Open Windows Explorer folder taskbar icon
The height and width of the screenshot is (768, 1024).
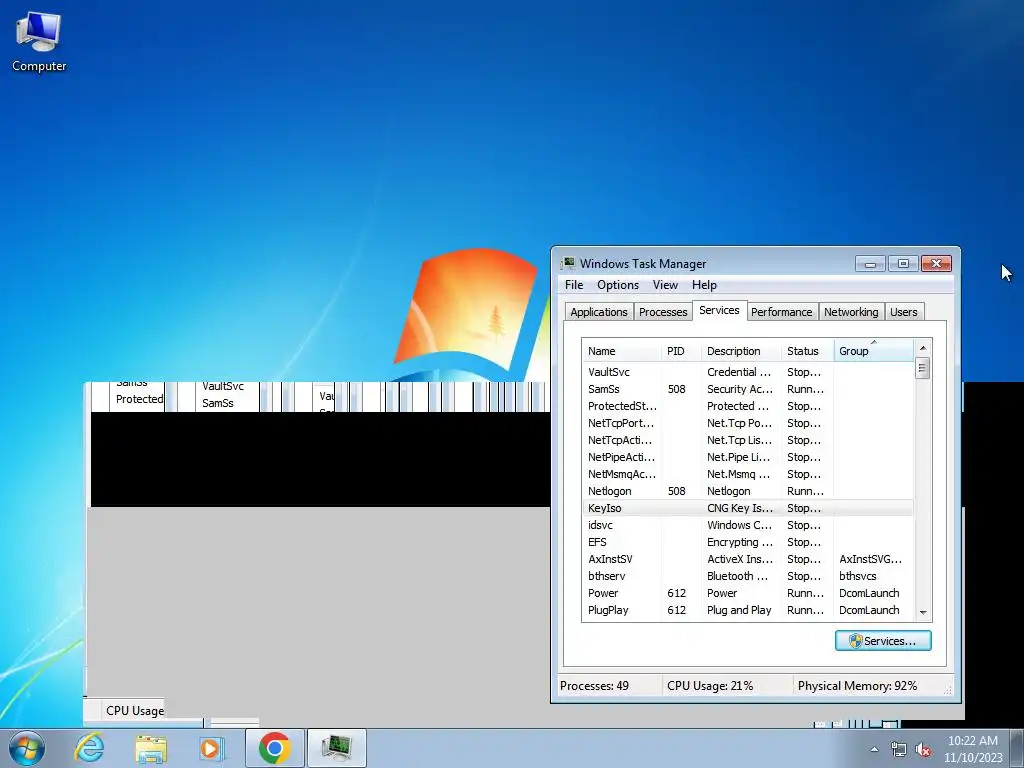pos(151,748)
